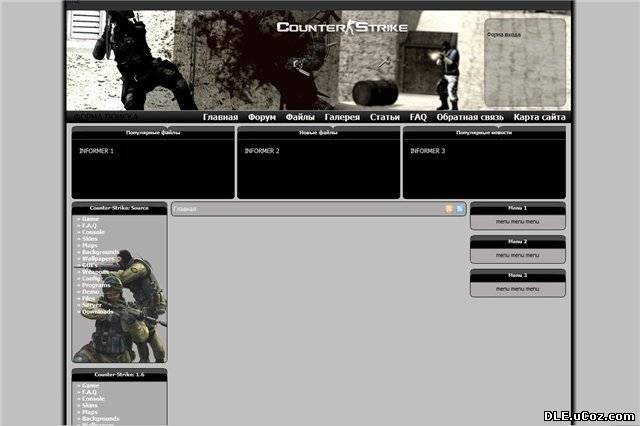Click the Форма входа login block label
The image size is (640, 426).
504,35
